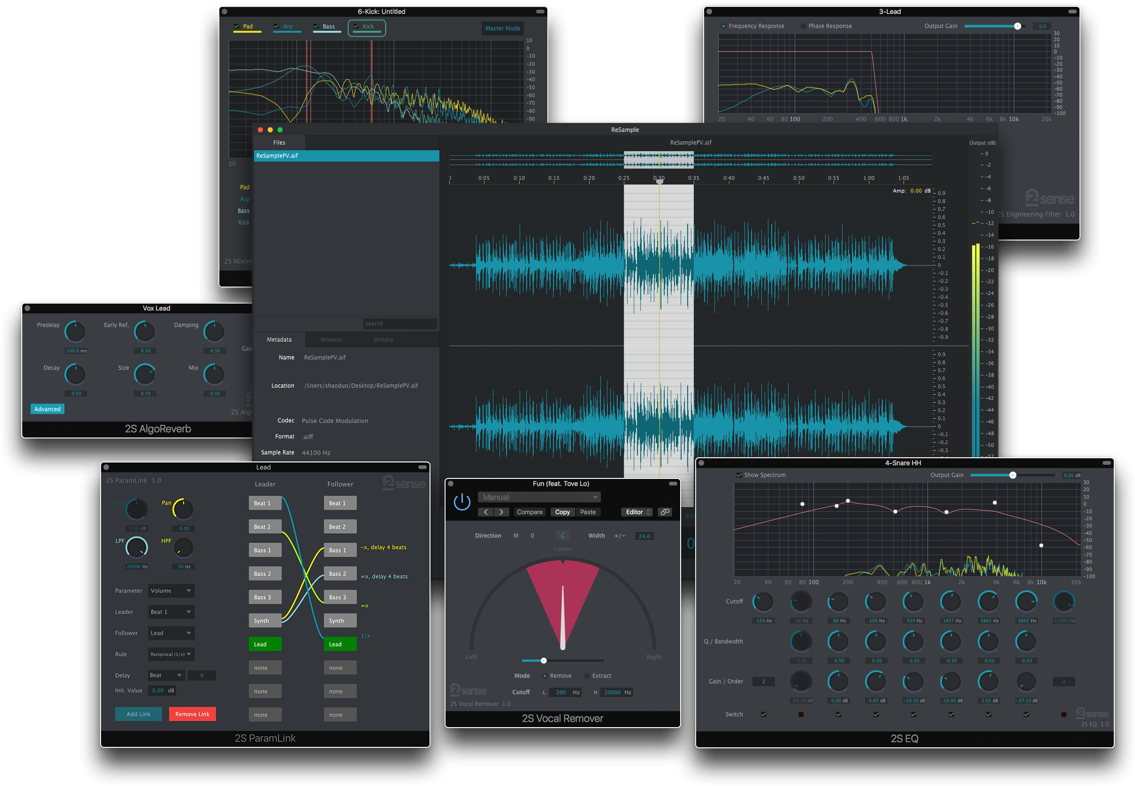Open the History tab in ReSample
This screenshot has height=786, width=1135.
coord(383,340)
